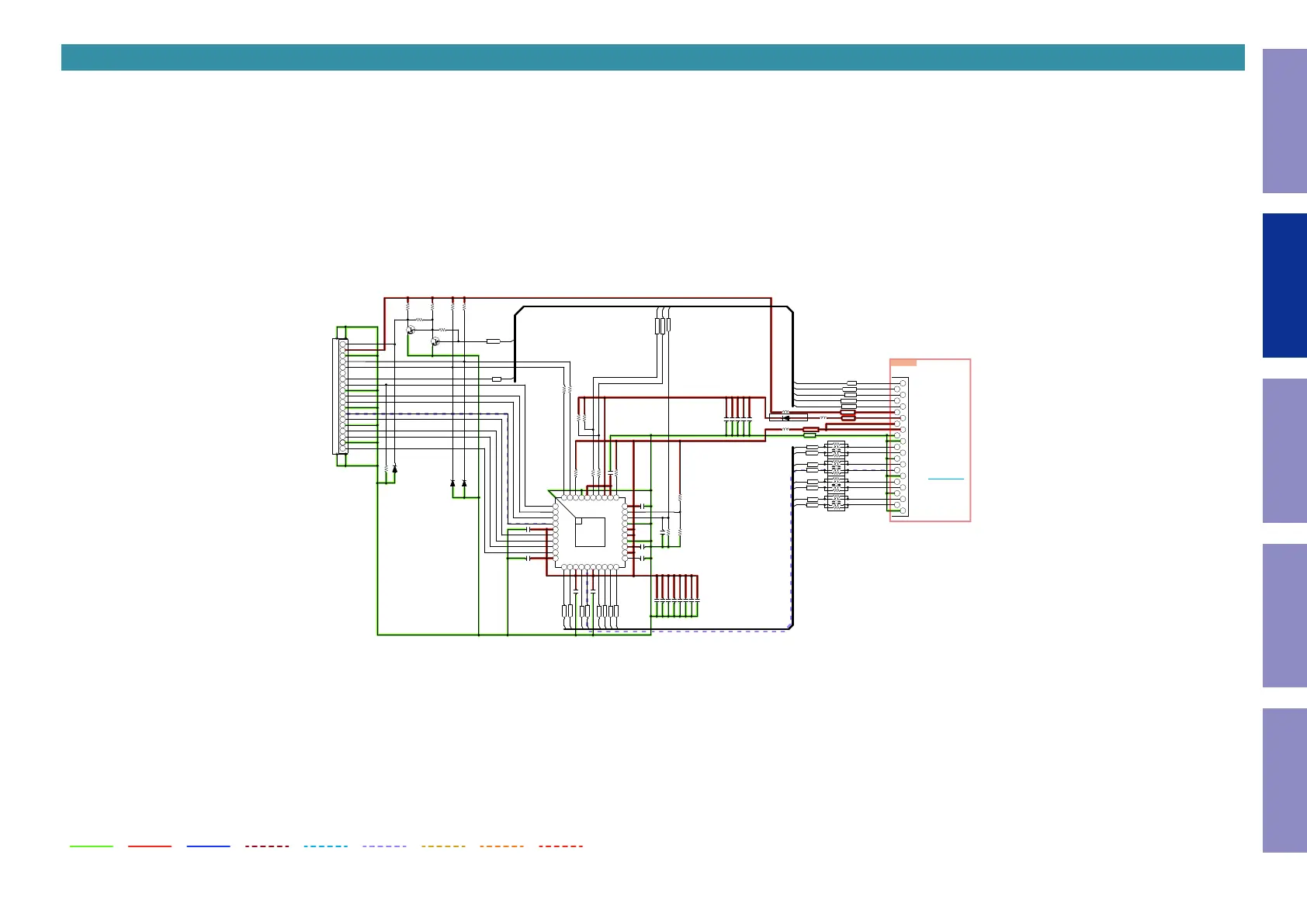1307x924 pixels.
Task: Open the fourth side tab from the top
Action: [1284, 616]
